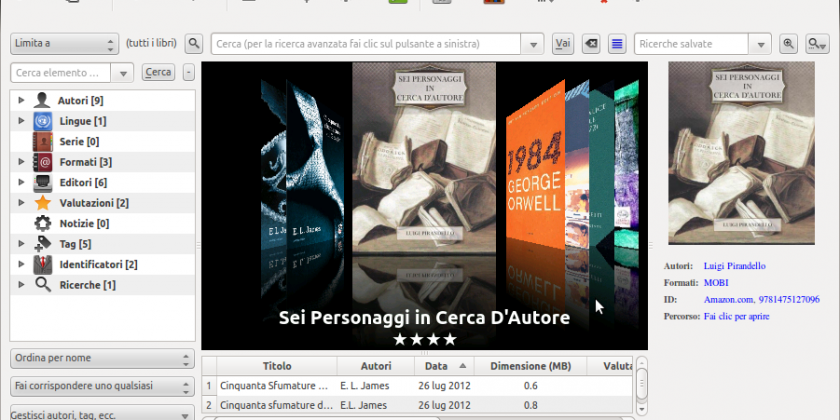Viewport: 840px width, 420px height.
Task: Click size cell '0.8'
Action: tap(531, 406)
